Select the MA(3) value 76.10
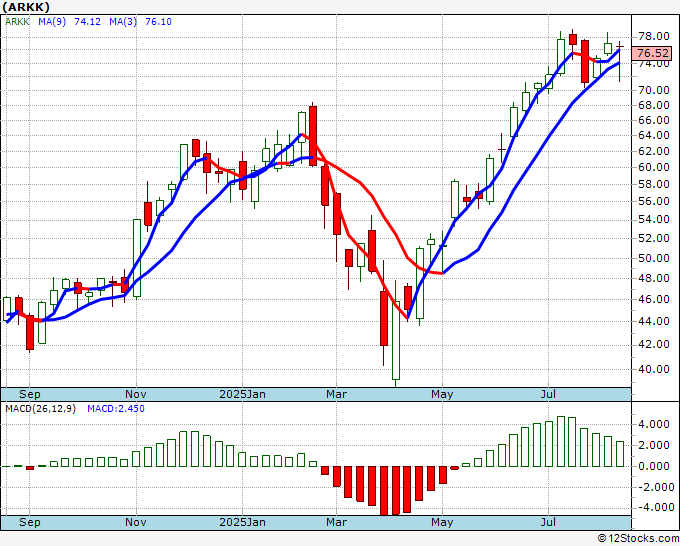The width and height of the screenshot is (680, 546). coord(158,21)
